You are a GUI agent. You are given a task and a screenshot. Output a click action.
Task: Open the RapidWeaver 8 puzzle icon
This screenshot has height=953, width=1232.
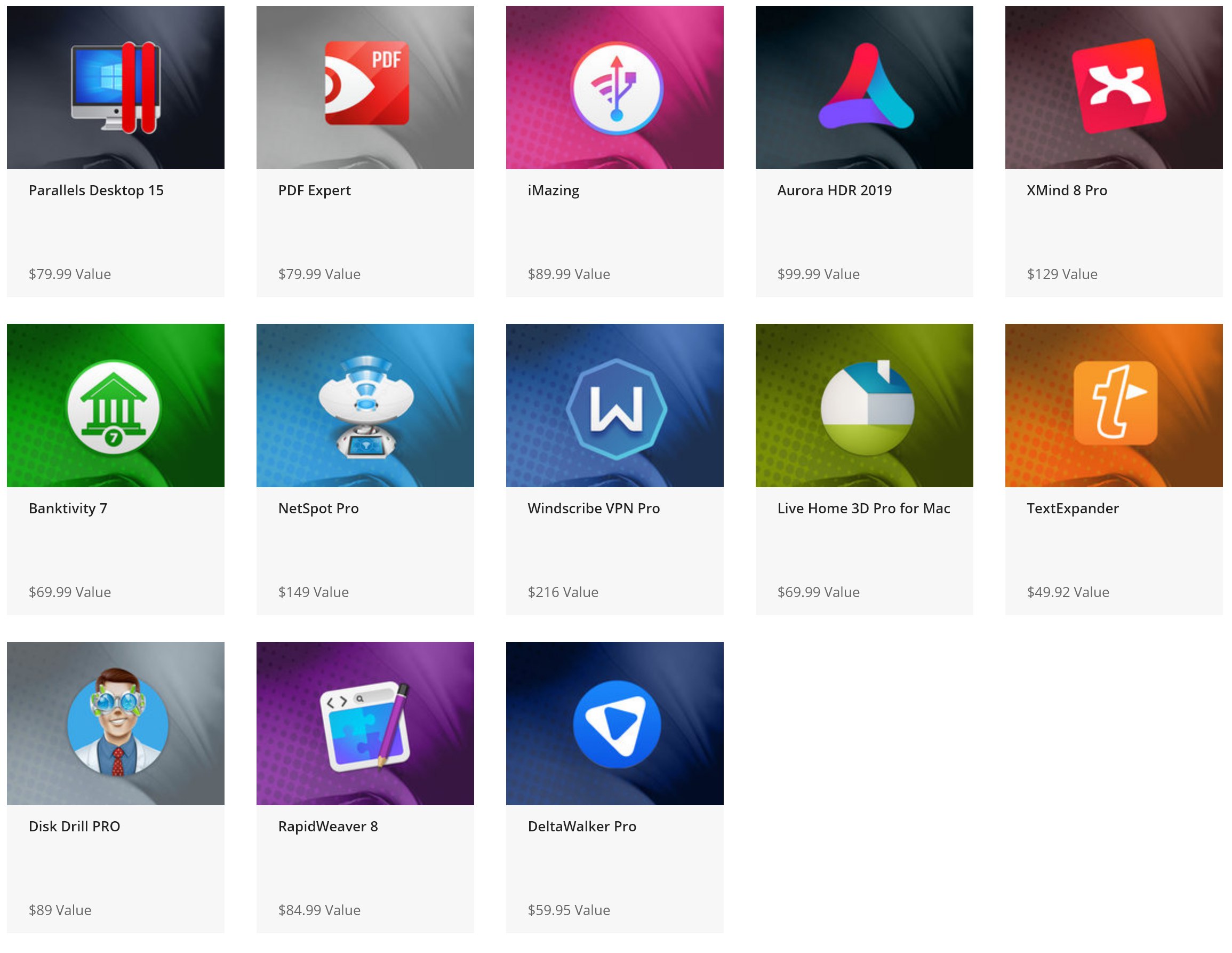(365, 726)
